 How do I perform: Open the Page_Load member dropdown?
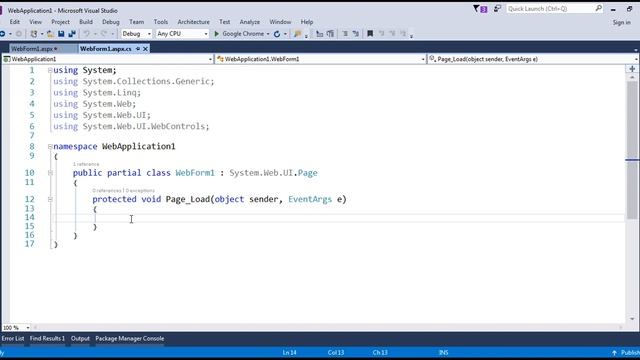(x=533, y=59)
